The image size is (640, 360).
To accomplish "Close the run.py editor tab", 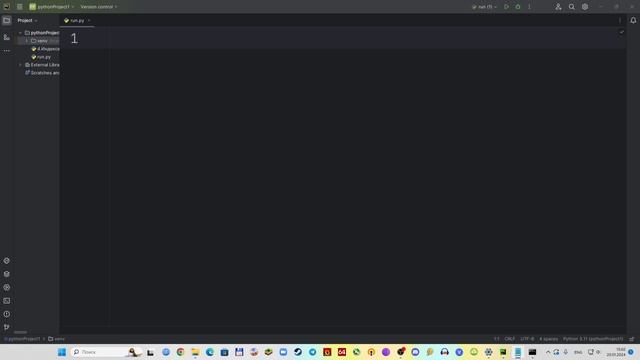I will point(89,20).
